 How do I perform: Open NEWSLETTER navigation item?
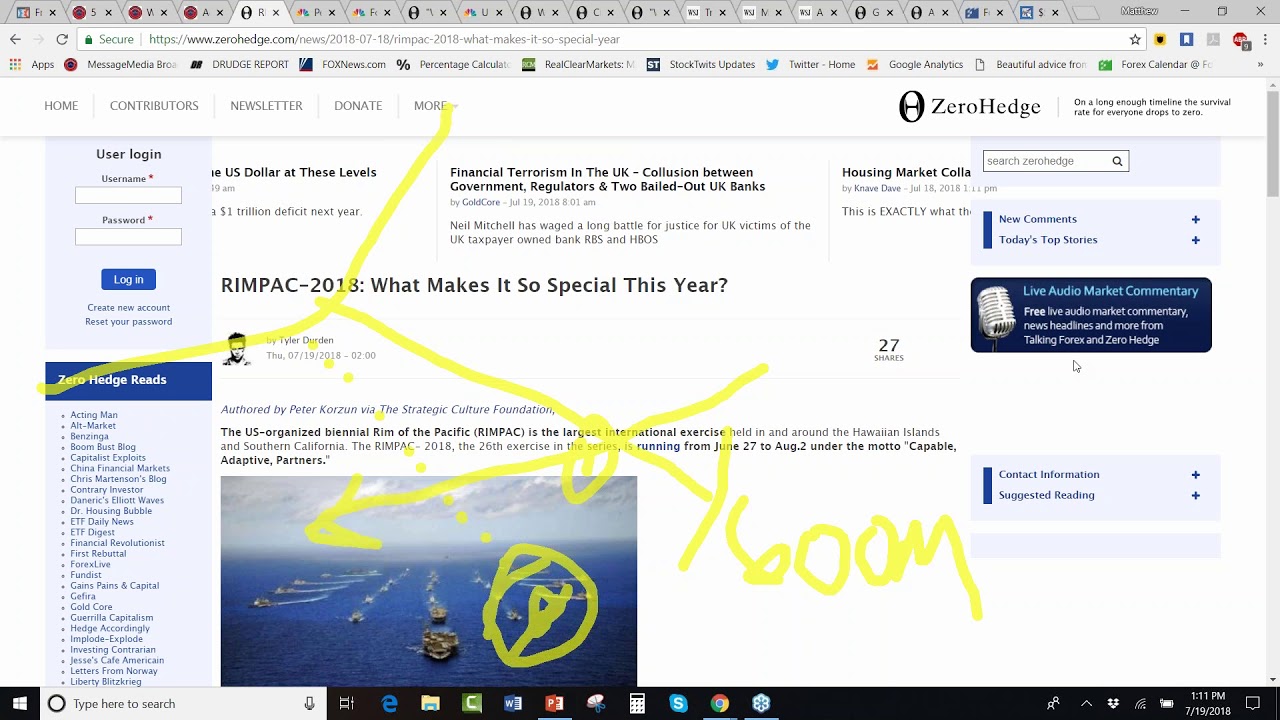pyautogui.click(x=266, y=106)
